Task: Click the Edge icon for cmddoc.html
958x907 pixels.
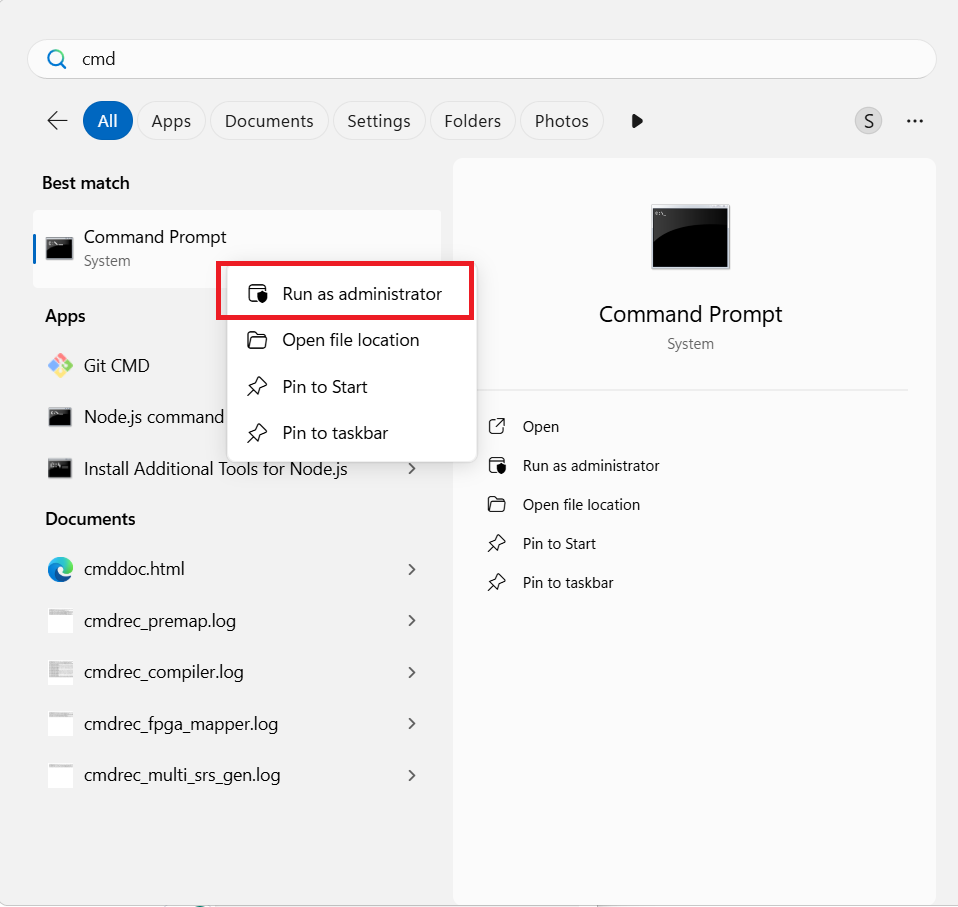Action: tap(60, 569)
